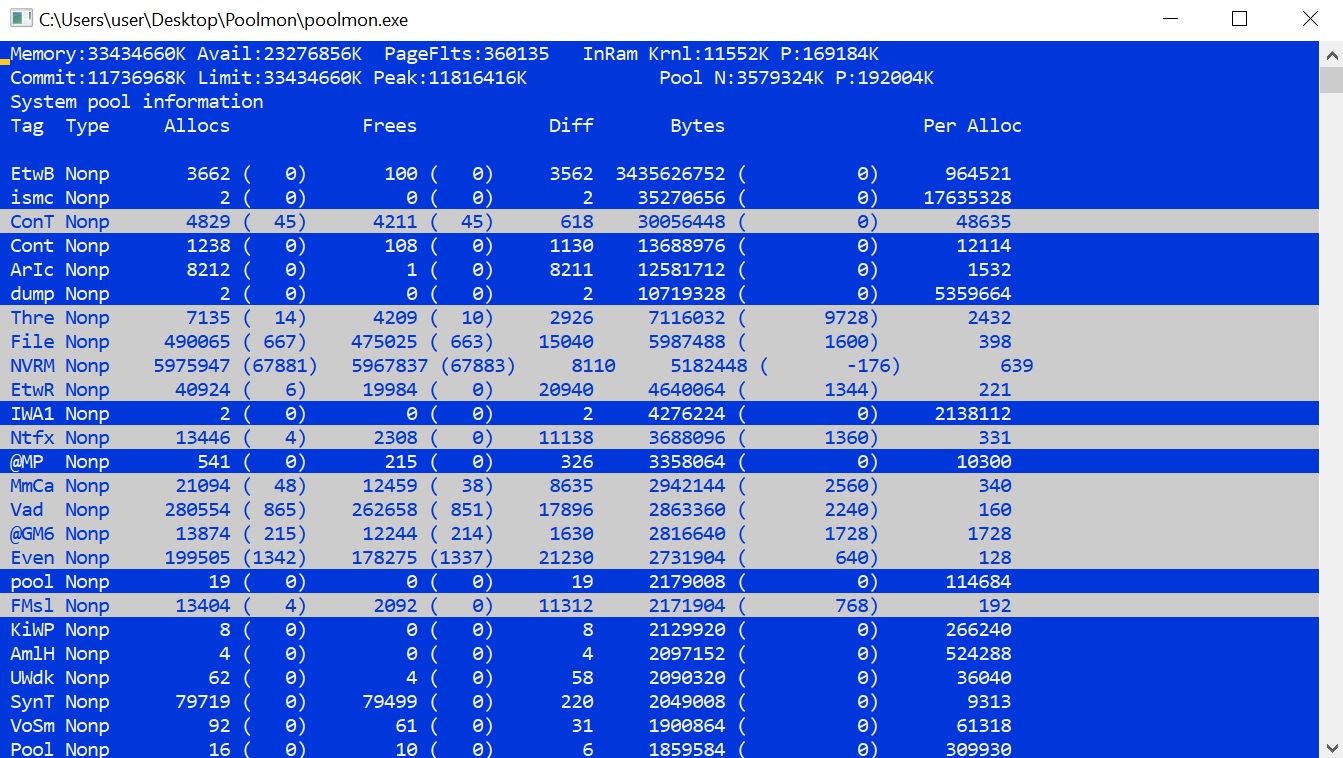Click the "System pool information" heading
Viewport: 1343px width, 758px height.
[x=137, y=102]
